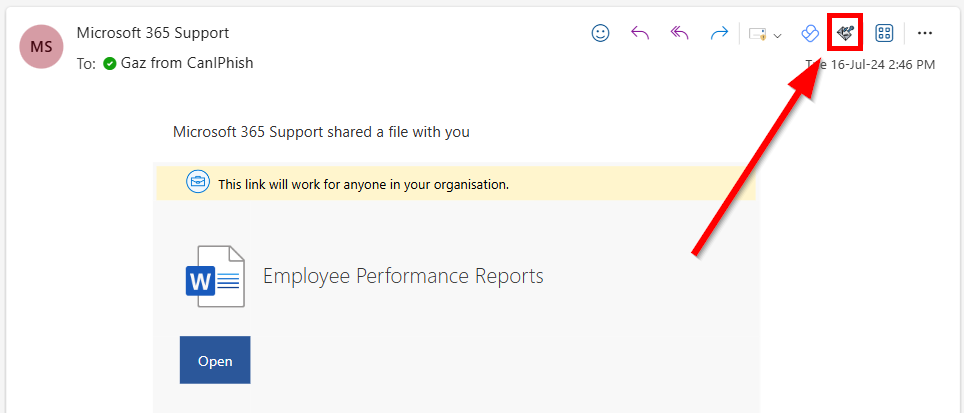Click the MS sender avatar
The height and width of the screenshot is (413, 964).
click(x=42, y=46)
